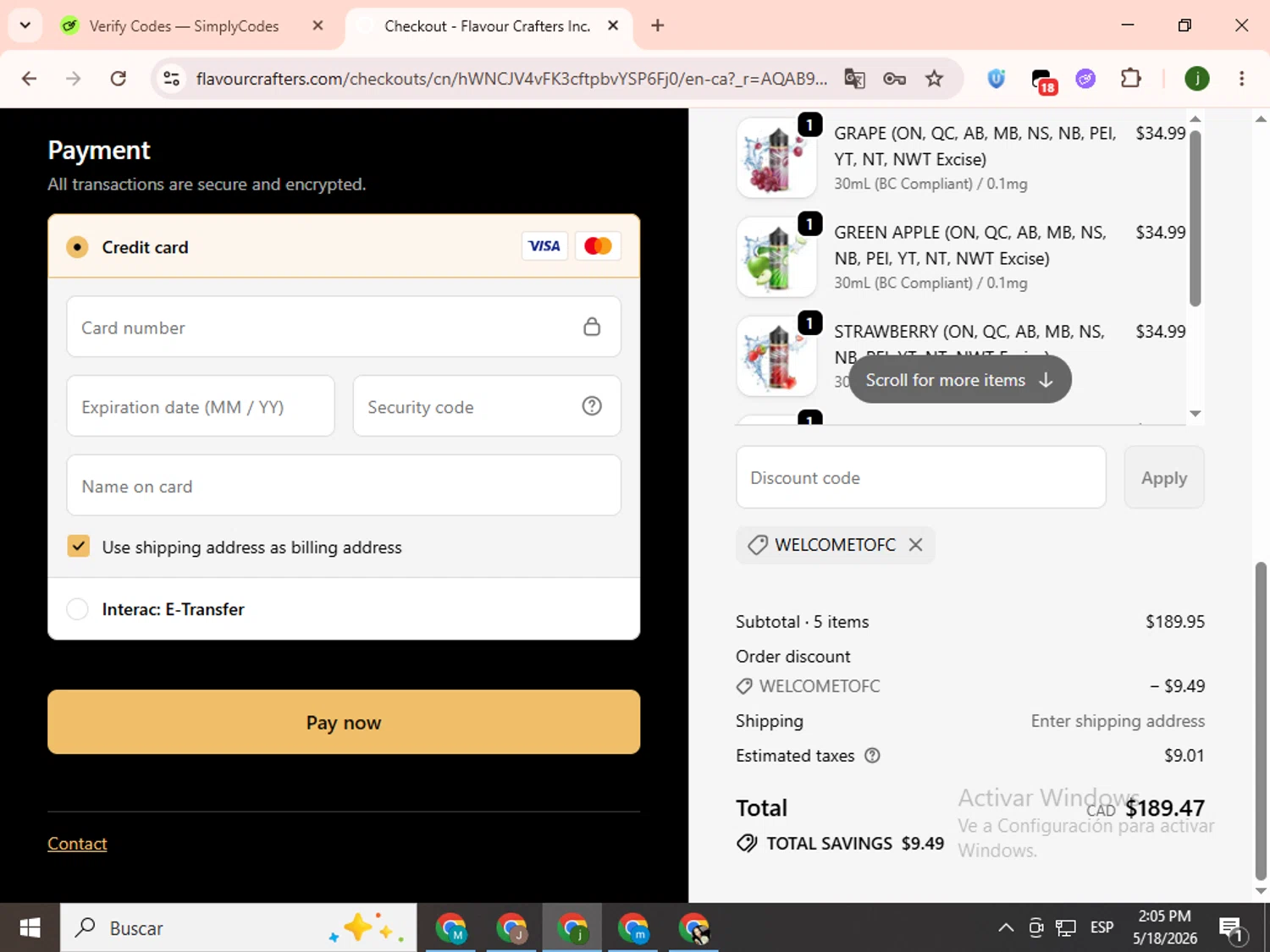The width and height of the screenshot is (1270, 952).
Task: Apply the discount code
Action: 1164,477
